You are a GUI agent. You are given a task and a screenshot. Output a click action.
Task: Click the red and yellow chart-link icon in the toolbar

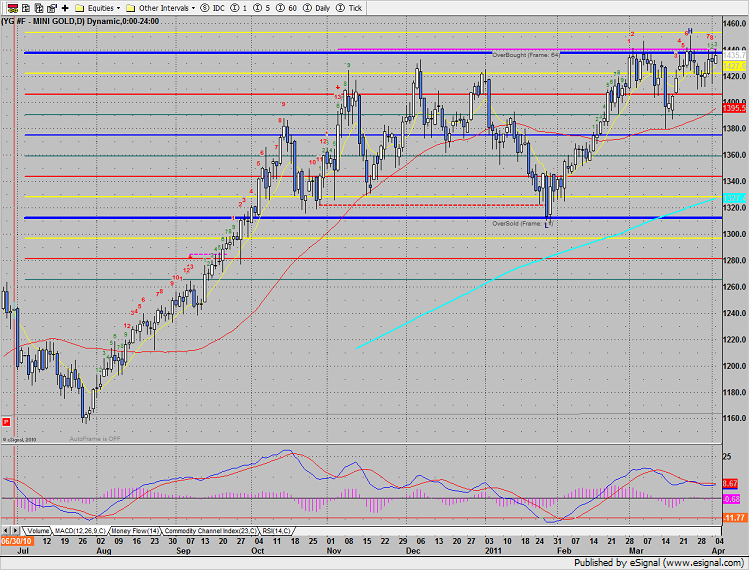13,8
